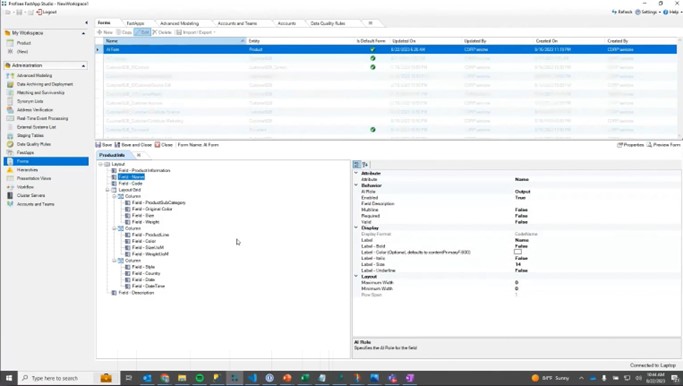Open the Label - Color swatch
This screenshot has width=683, height=386.
pyautogui.click(x=518, y=252)
